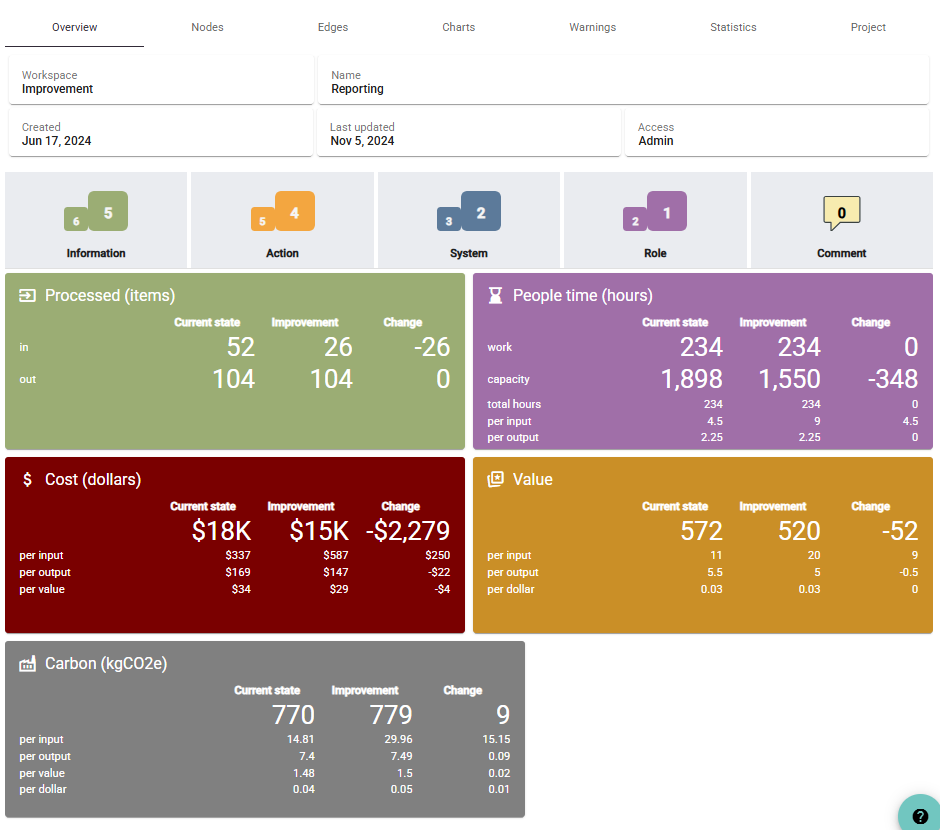Viewport: 940px width, 830px height.
Task: Click the System label
Action: coord(469,253)
